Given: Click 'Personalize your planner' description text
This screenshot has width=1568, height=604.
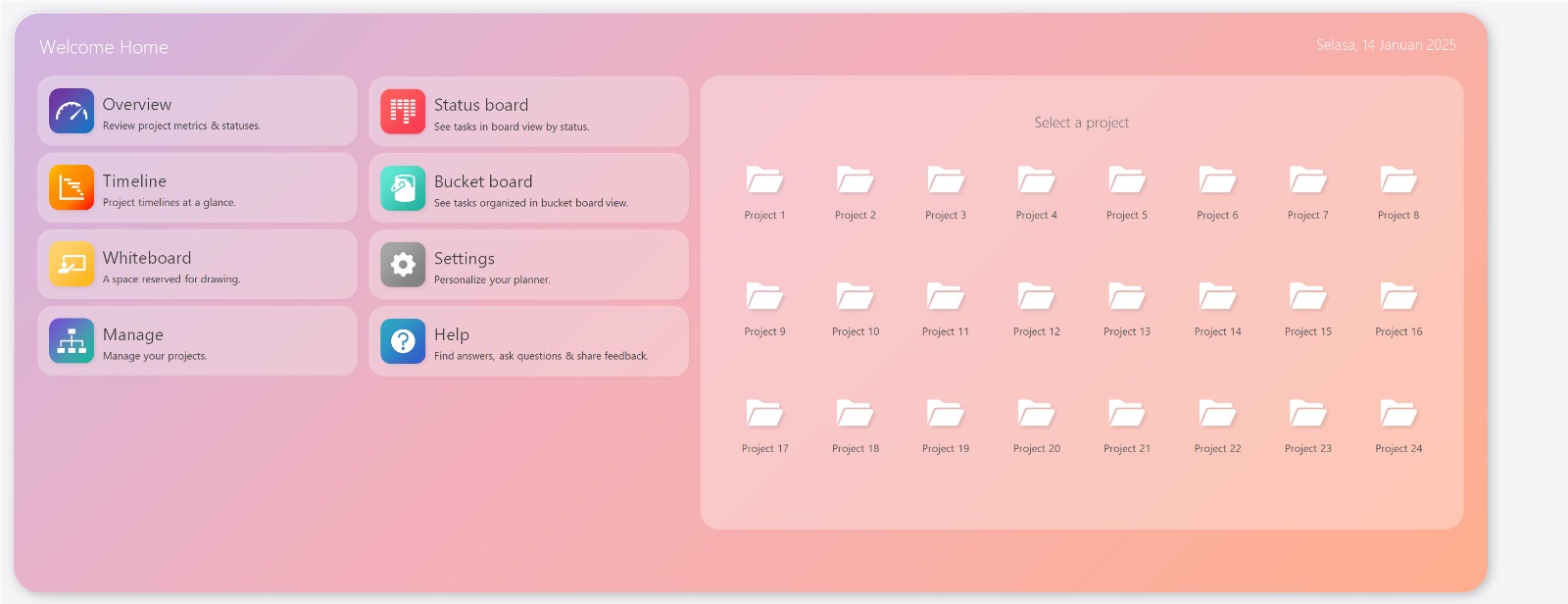Looking at the screenshot, I should (x=492, y=280).
